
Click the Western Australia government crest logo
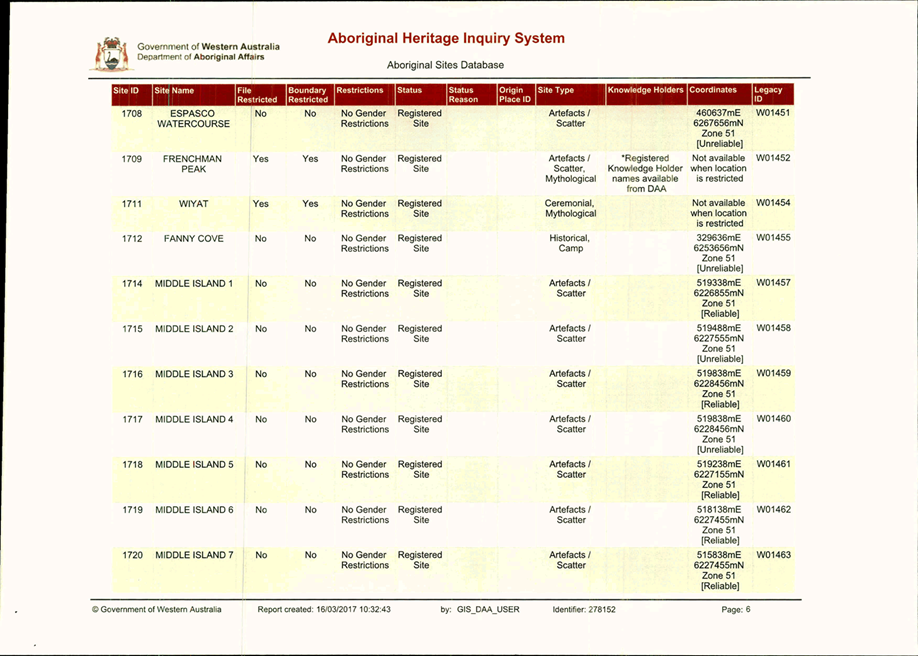coord(111,54)
